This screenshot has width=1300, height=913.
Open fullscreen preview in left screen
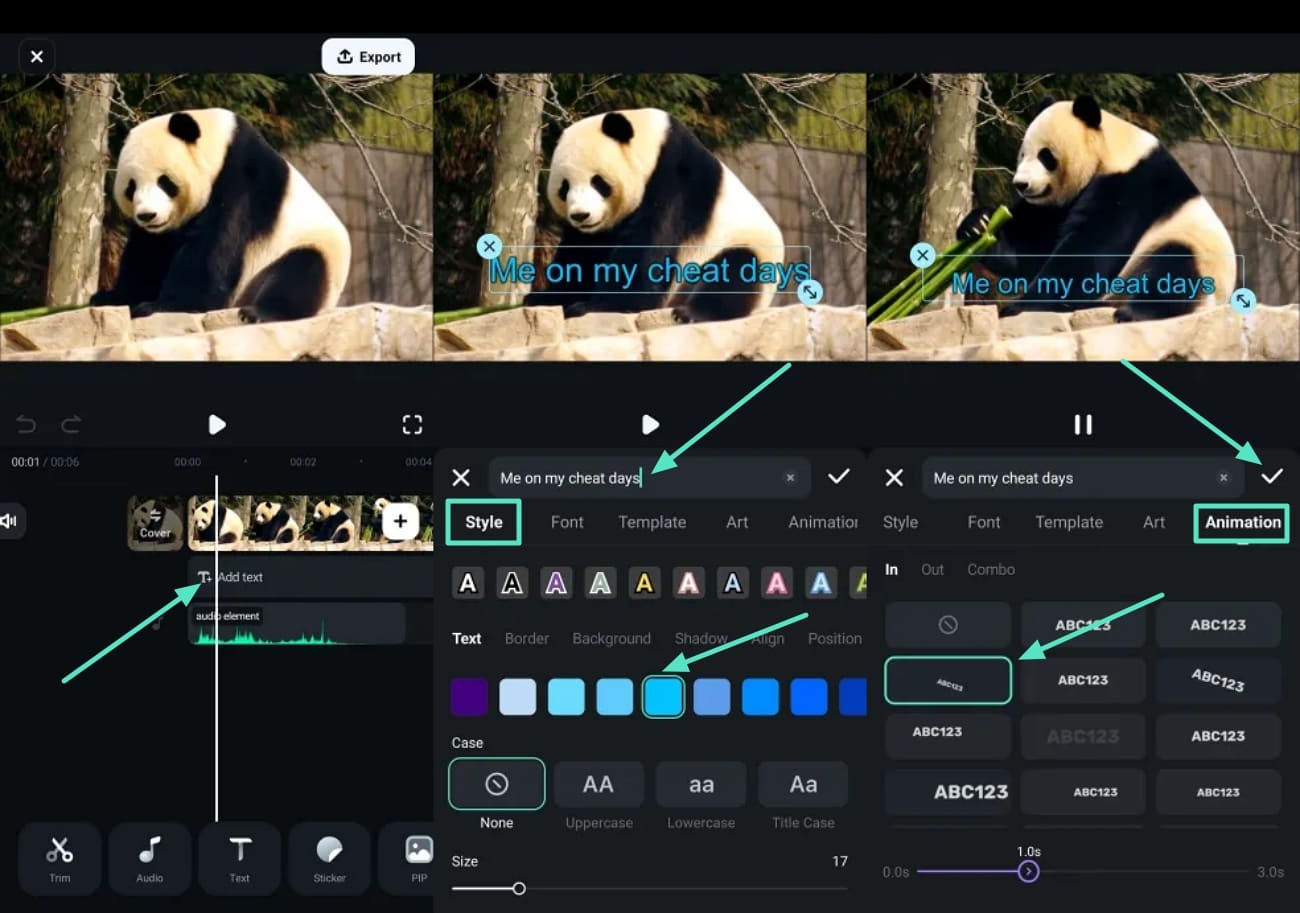click(412, 425)
